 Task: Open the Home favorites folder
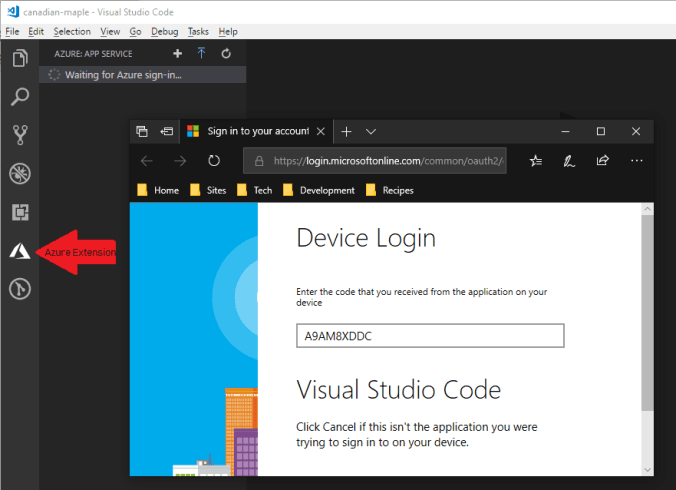158,190
